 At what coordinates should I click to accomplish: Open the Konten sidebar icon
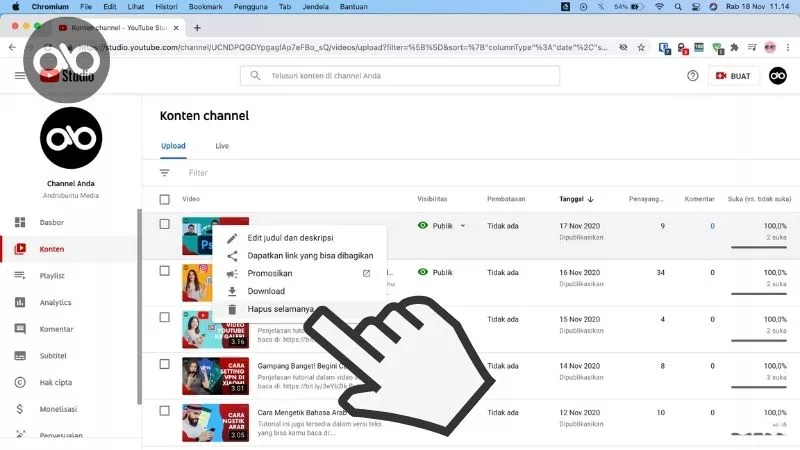(x=20, y=249)
